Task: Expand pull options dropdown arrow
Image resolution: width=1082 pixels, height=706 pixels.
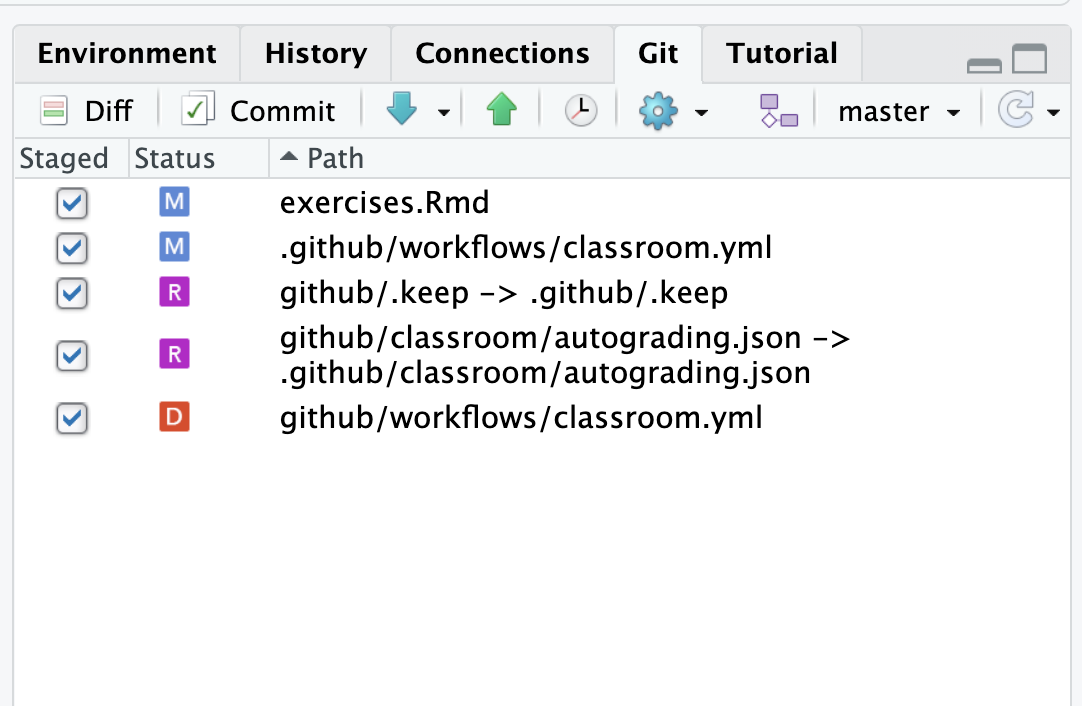Action: pyautogui.click(x=444, y=112)
